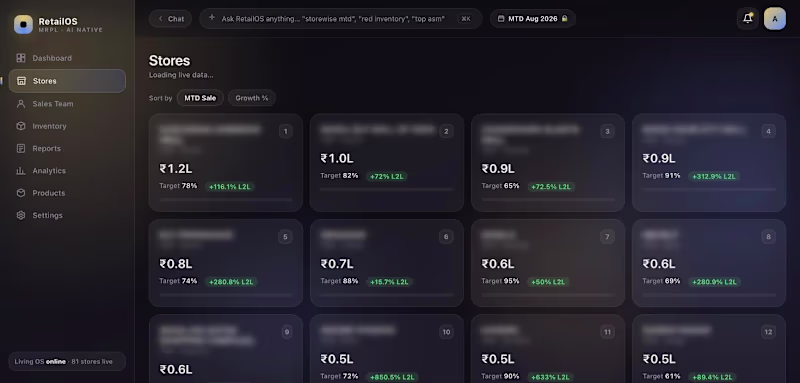Click the +72% L2L growth badge
Viewport: 800px width, 383px height.
386,176
